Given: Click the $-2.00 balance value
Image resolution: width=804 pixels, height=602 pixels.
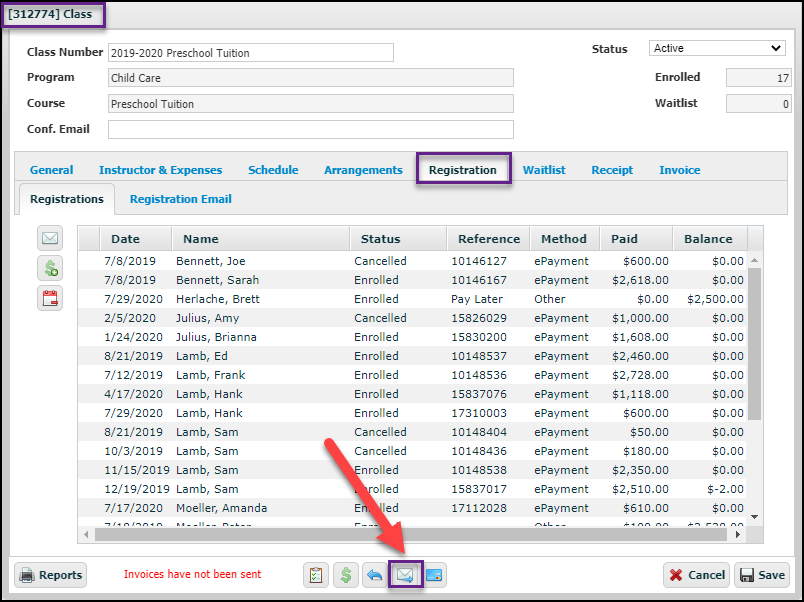Looking at the screenshot, I should click(x=726, y=489).
